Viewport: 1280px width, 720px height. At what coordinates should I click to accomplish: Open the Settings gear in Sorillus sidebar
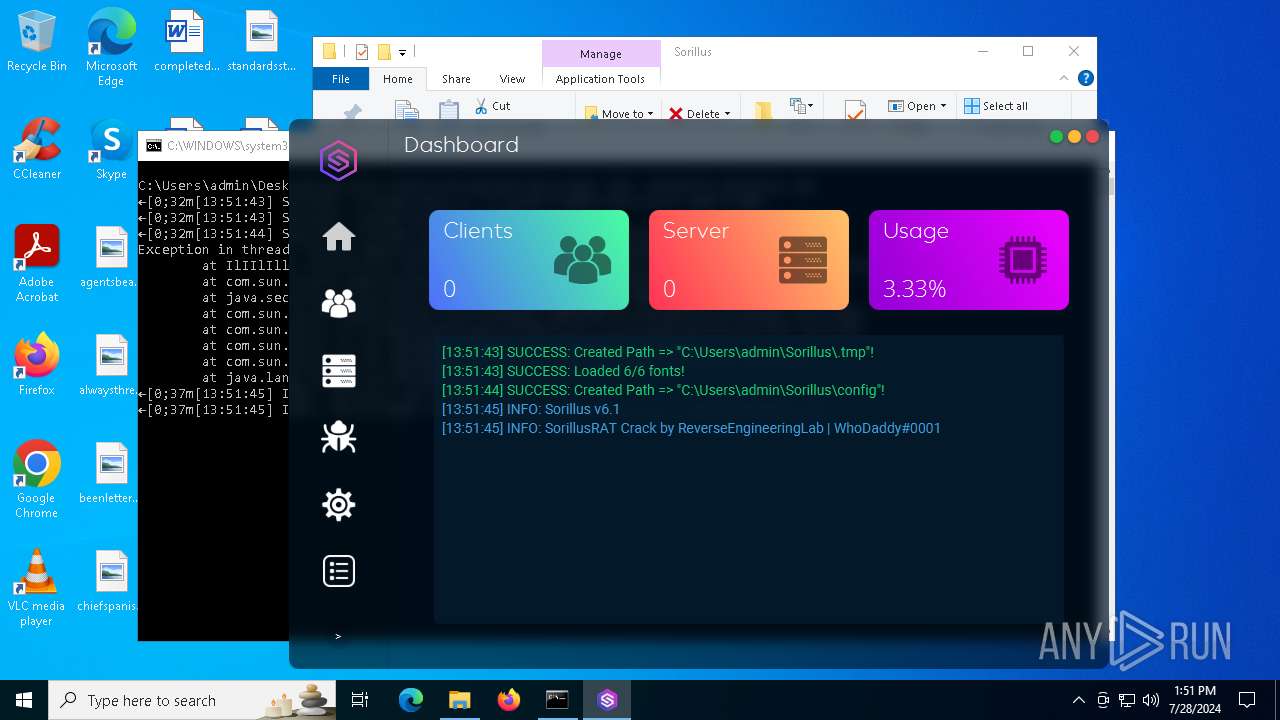(x=339, y=504)
